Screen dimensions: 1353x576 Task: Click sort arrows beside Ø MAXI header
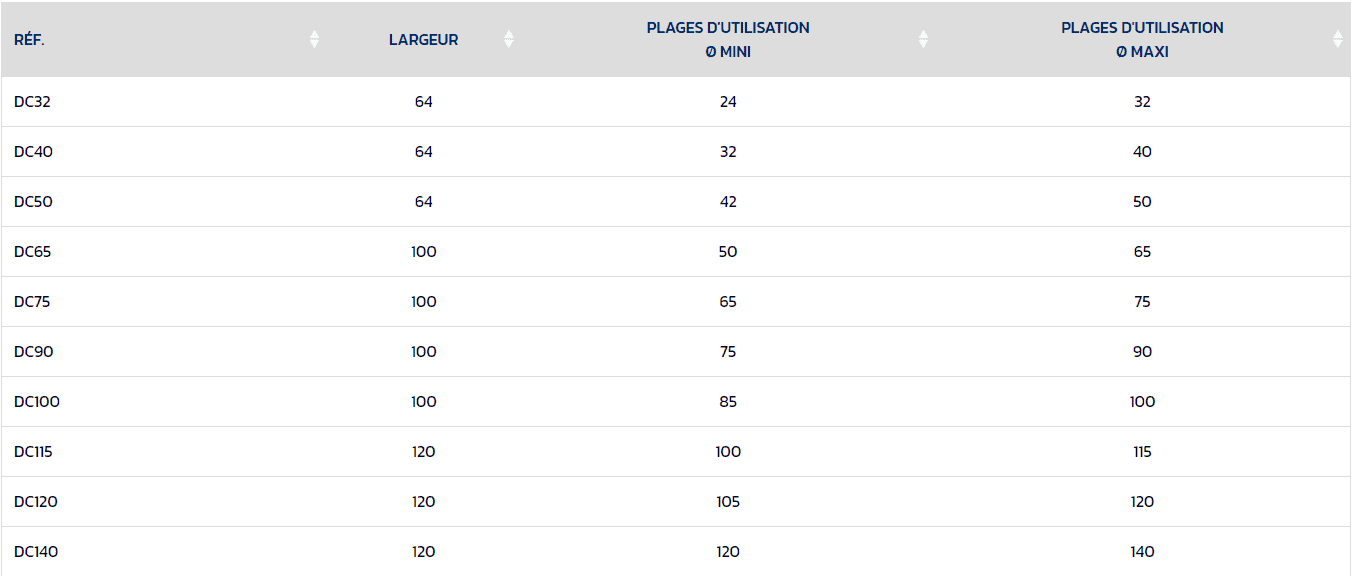click(1338, 39)
